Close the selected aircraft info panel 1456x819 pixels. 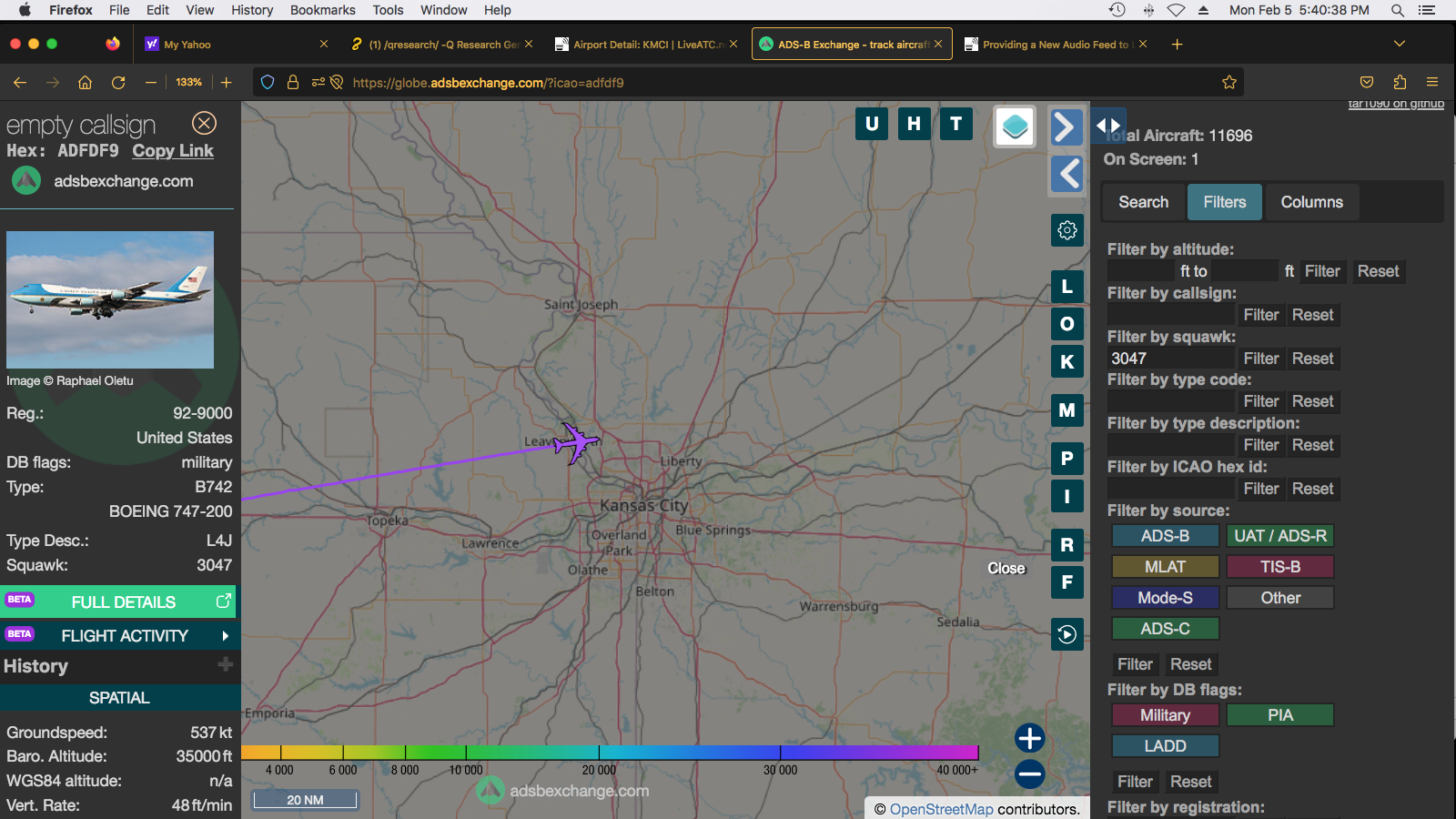click(x=204, y=123)
